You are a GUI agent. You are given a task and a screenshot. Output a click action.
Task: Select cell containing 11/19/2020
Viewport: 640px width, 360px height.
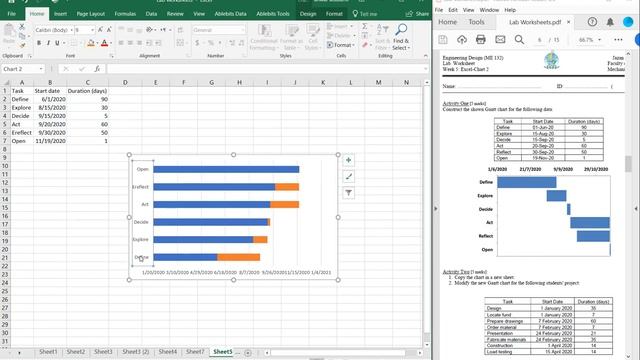click(50, 141)
